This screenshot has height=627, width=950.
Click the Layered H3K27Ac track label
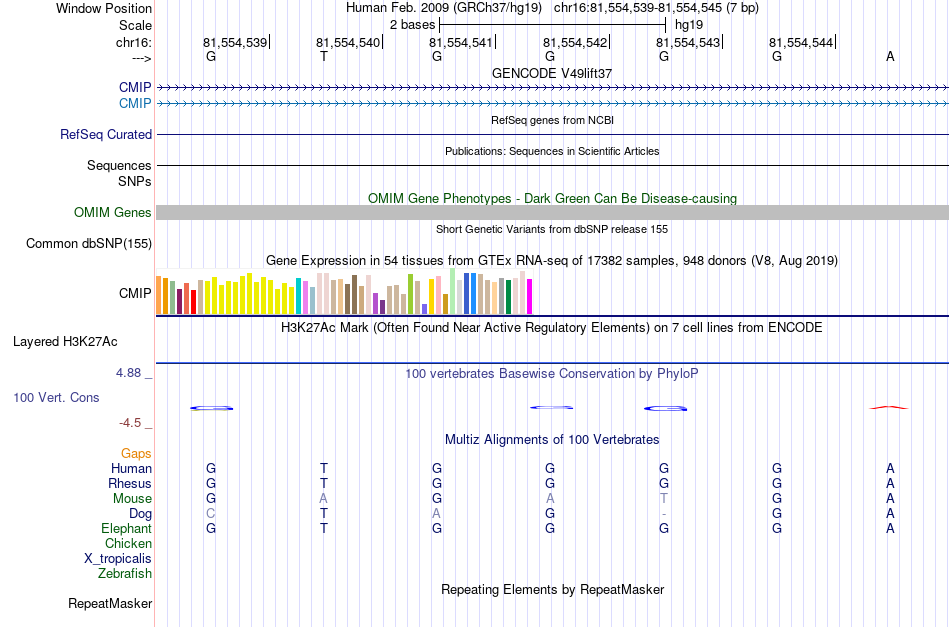pos(65,342)
